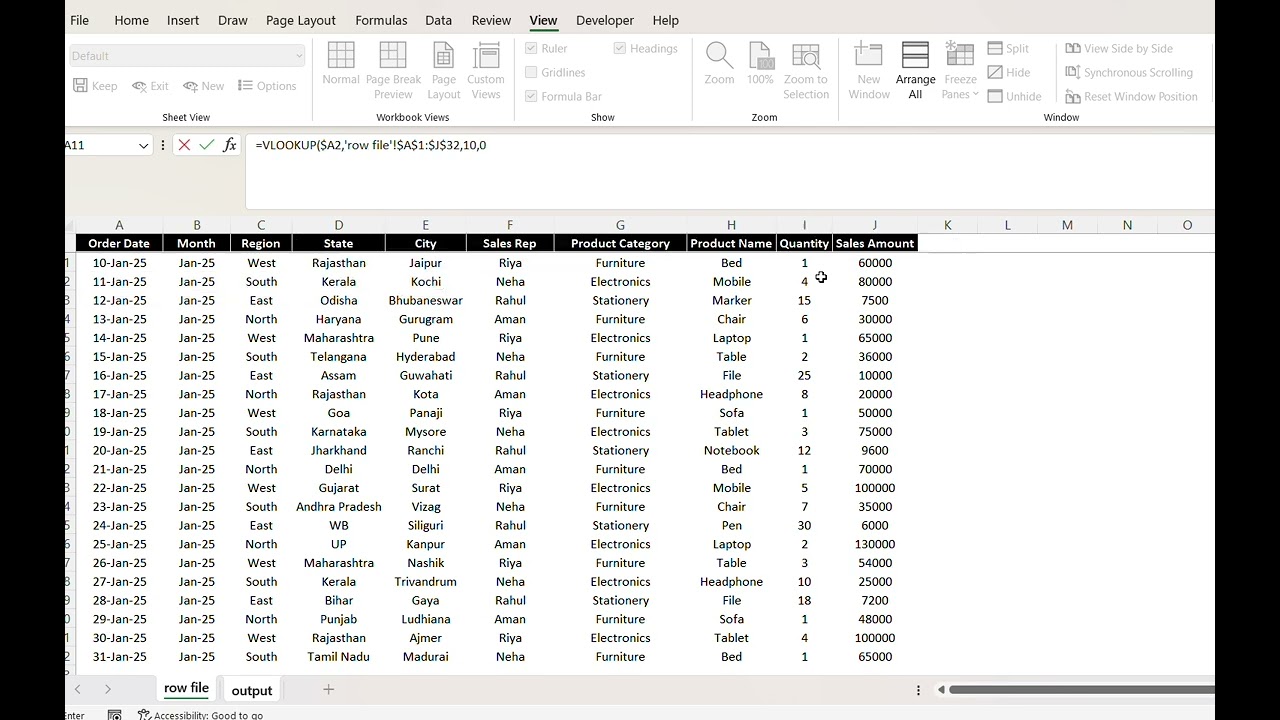This screenshot has height=720, width=1280.
Task: Toggle the Gridlines checkbox
Action: pyautogui.click(x=531, y=72)
